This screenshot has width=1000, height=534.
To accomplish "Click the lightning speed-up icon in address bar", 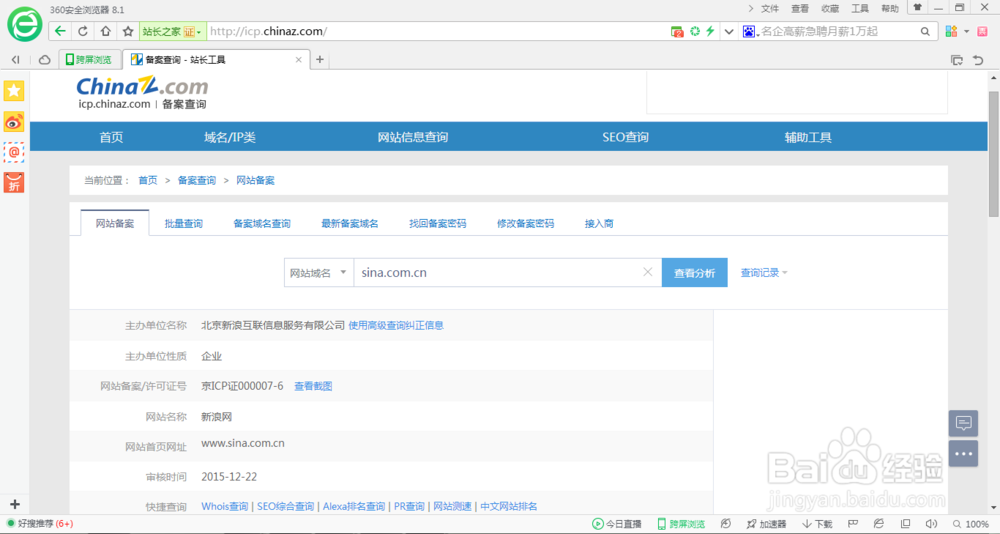I will pos(710,31).
